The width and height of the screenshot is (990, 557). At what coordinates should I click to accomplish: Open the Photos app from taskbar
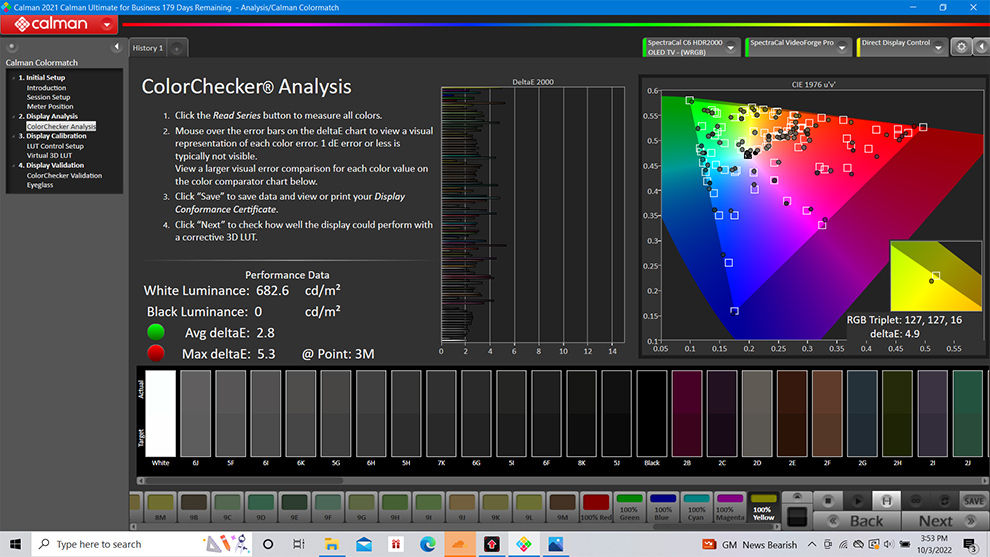[x=556, y=544]
